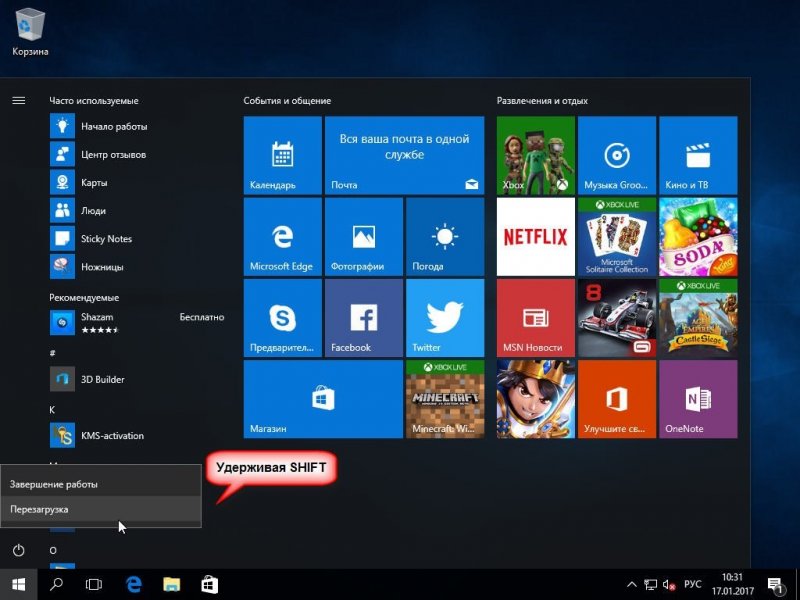Open File Explorer from taskbar
Screen dimensions: 800x600
point(171,584)
